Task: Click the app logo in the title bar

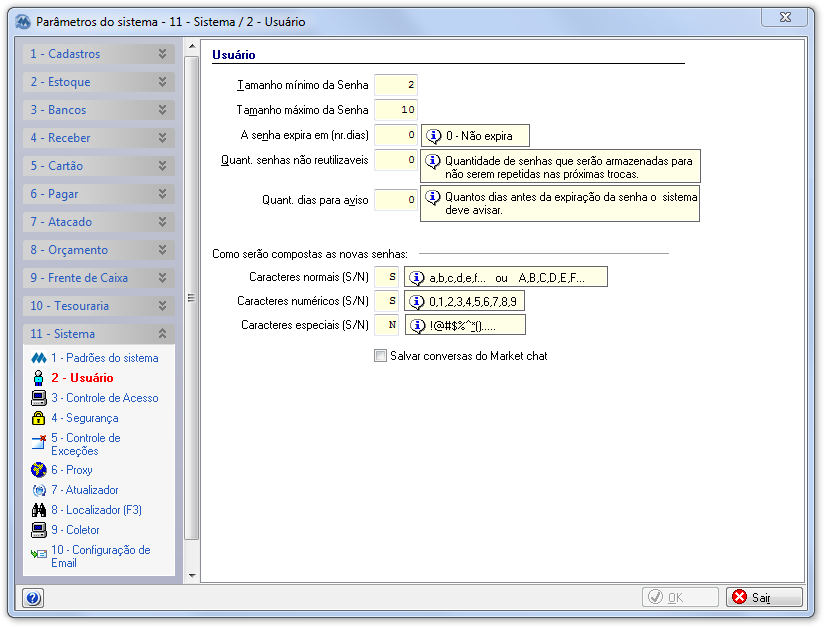Action: (x=23, y=22)
